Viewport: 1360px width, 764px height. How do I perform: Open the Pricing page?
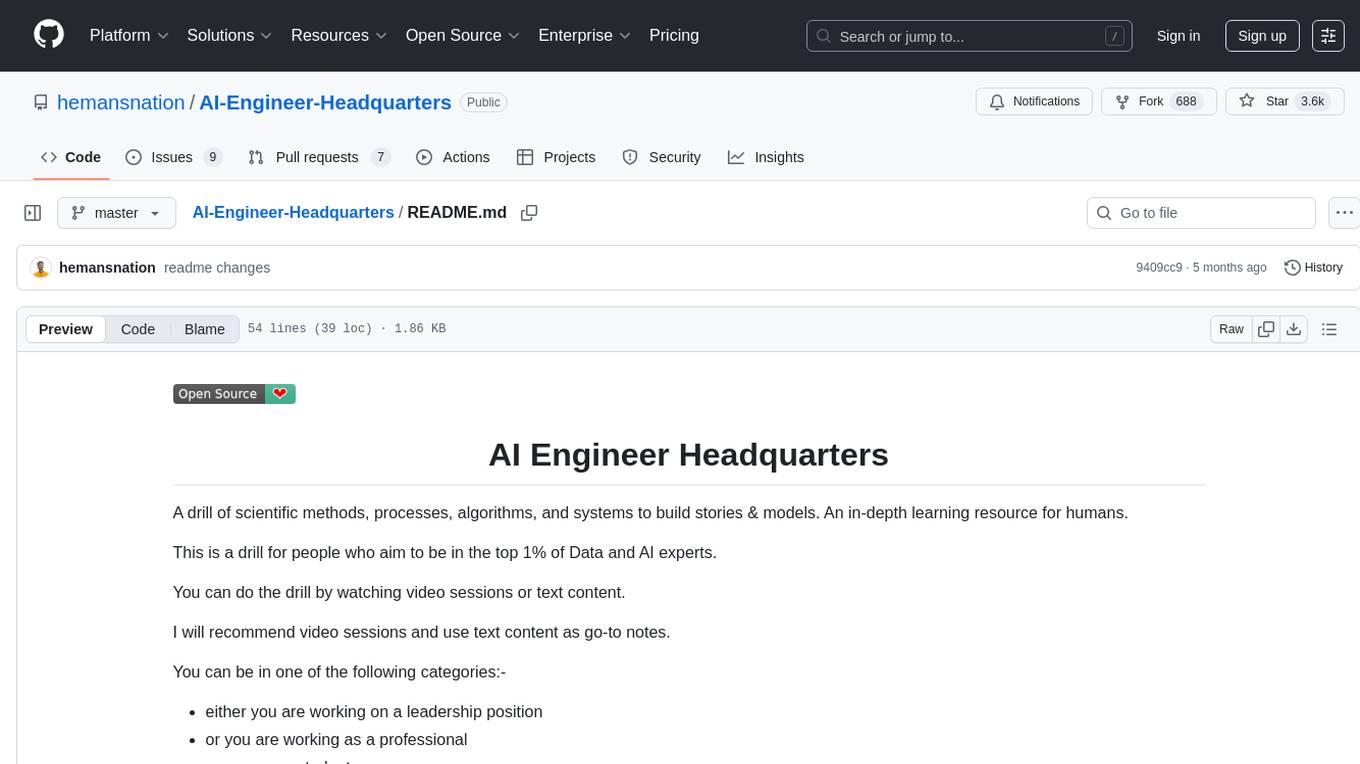674,35
